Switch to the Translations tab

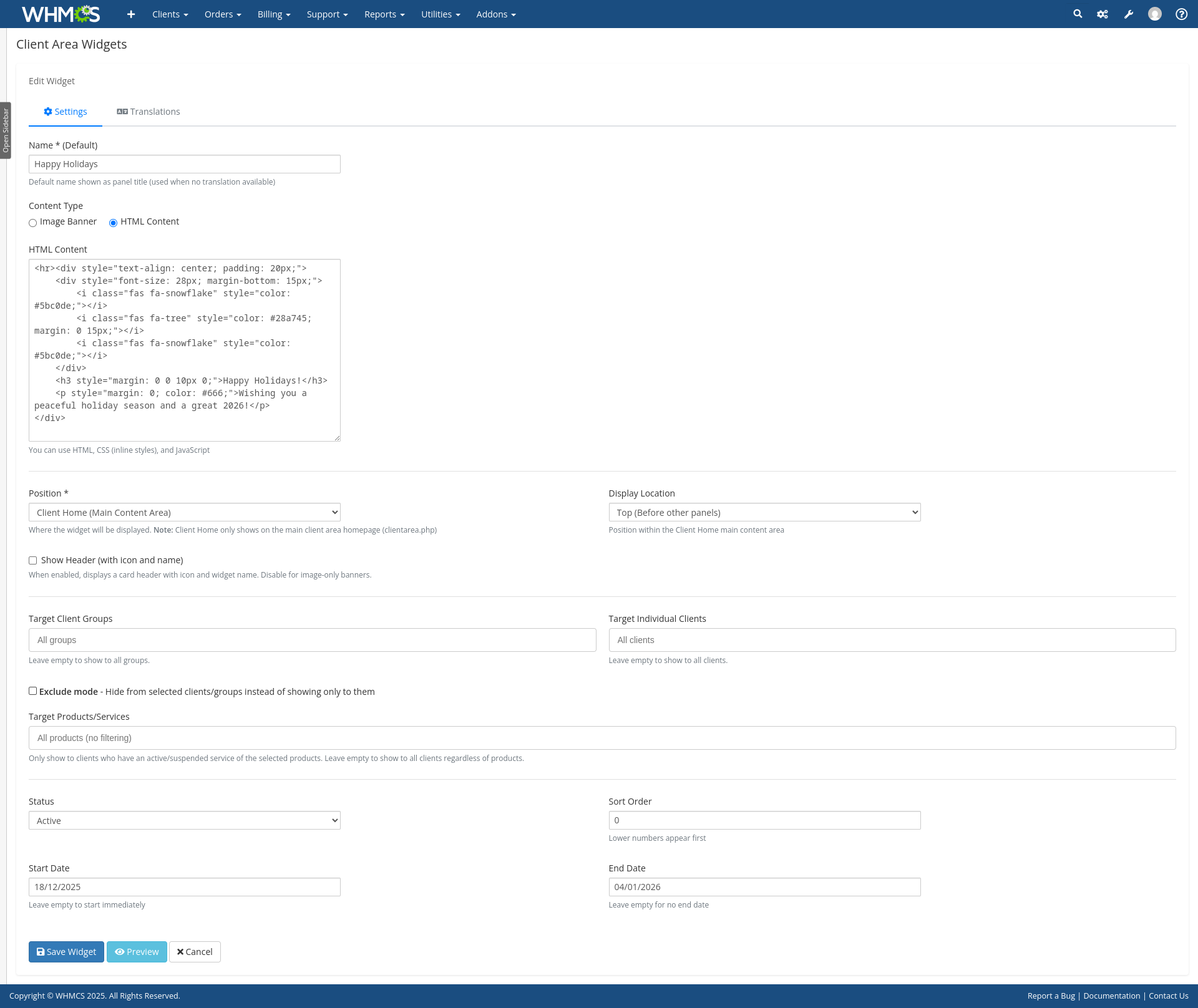pos(149,112)
